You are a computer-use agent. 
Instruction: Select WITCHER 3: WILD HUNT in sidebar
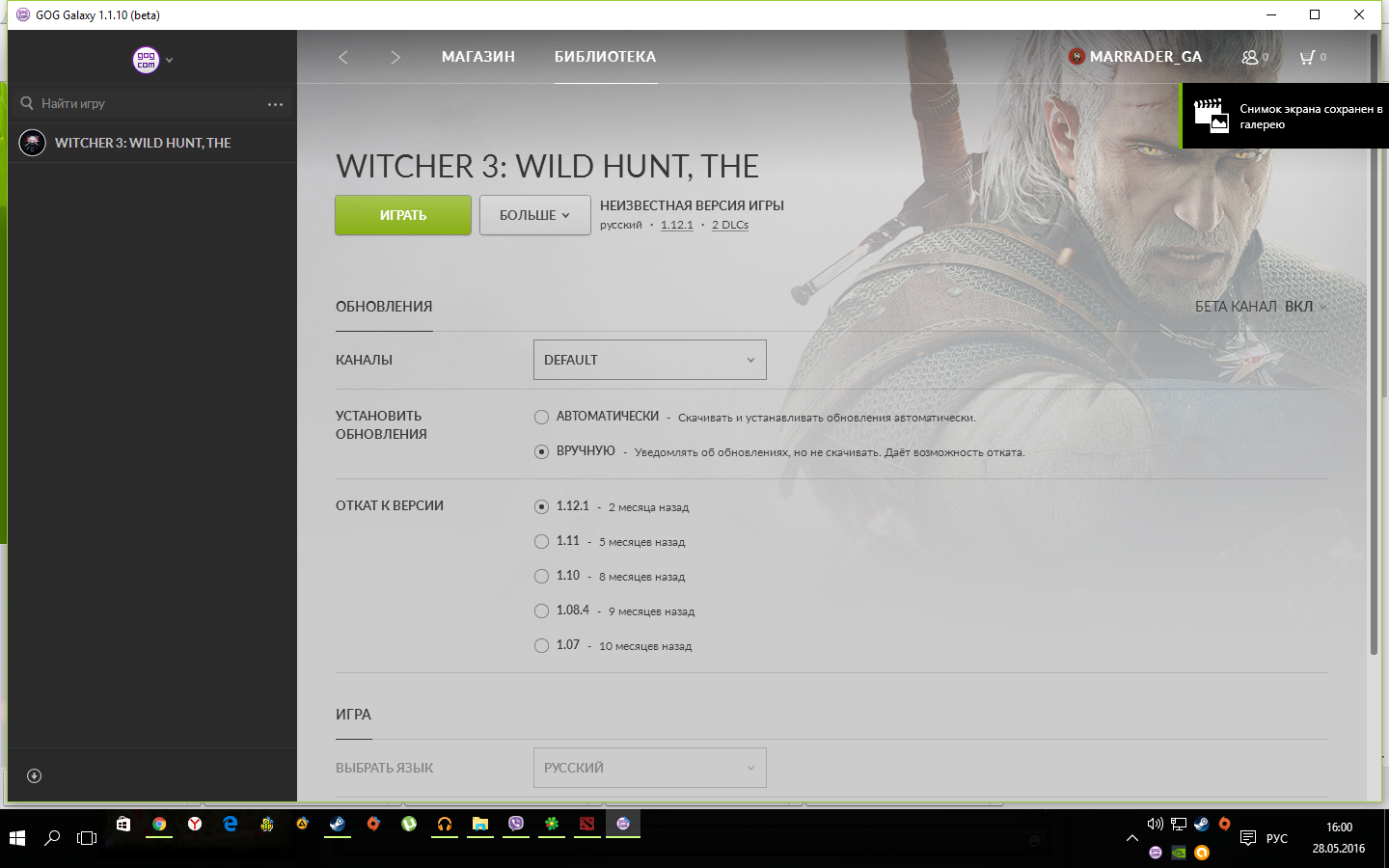[x=152, y=143]
